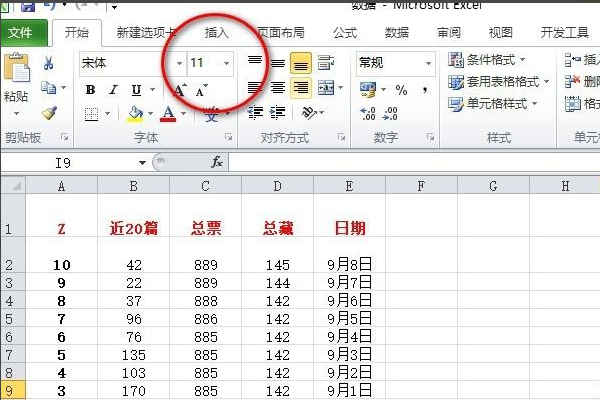
Task: Open the number format 常规 dropdown
Action: [429, 63]
